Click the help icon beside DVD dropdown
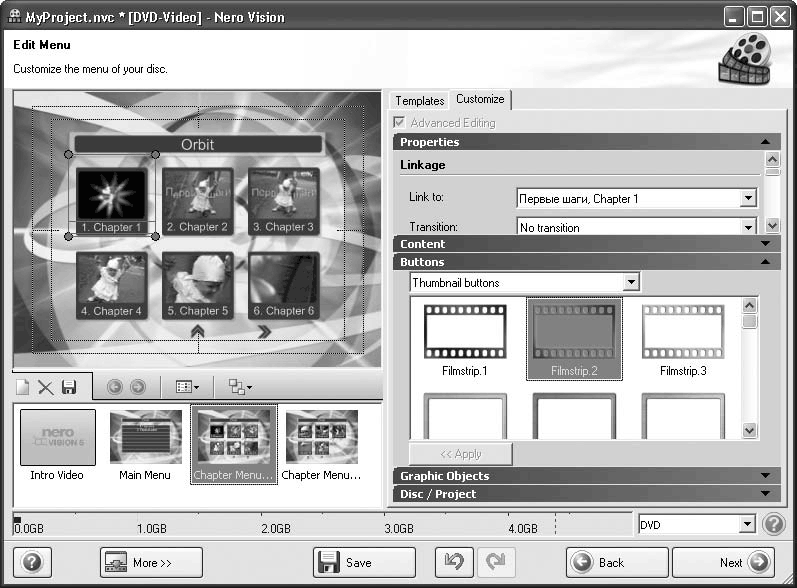This screenshot has width=797, height=588. 773,524
